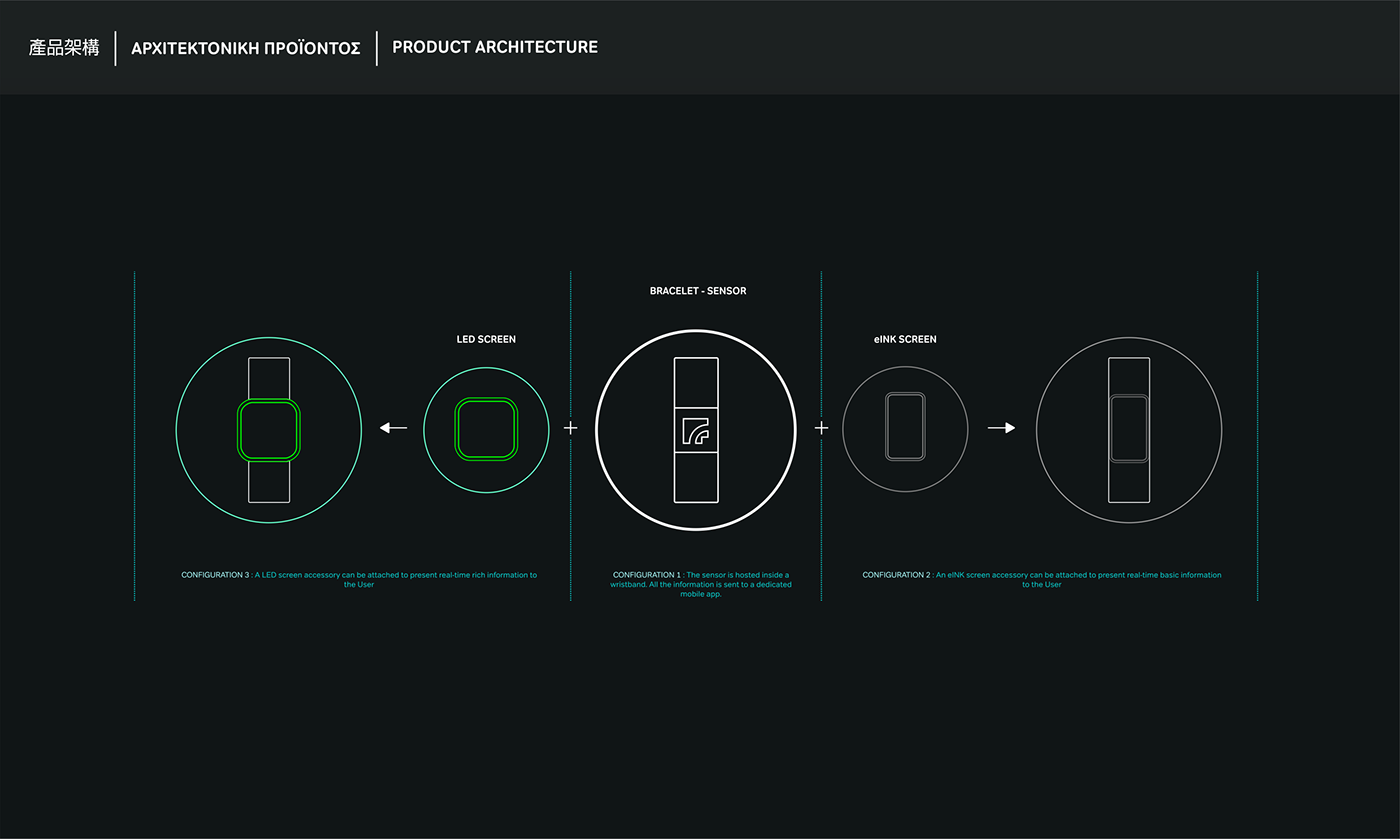This screenshot has height=839, width=1400.
Task: Click the CONFIGURATION 2 description text
Action: pos(1041,579)
